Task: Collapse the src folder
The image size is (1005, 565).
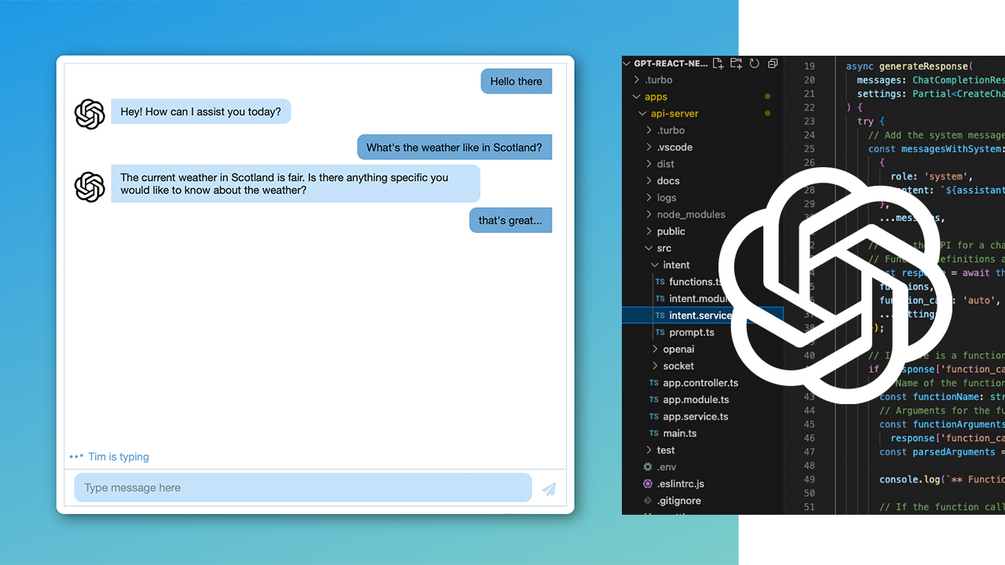Action: pyautogui.click(x=649, y=248)
